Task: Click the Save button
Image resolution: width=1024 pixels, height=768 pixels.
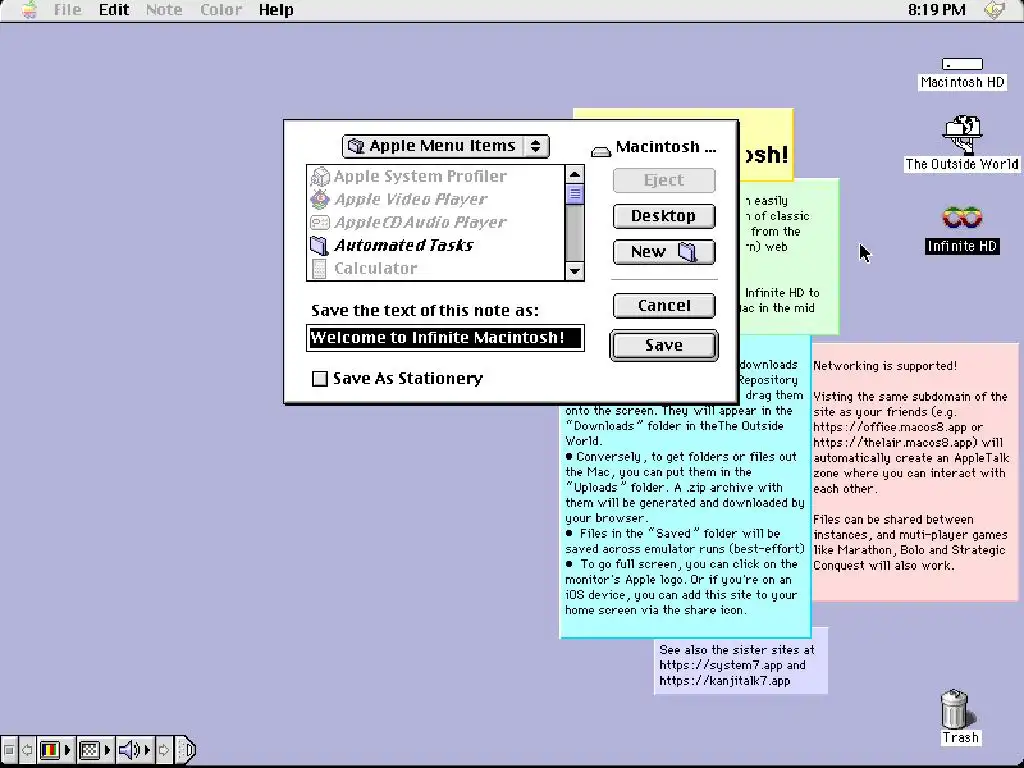Action: (664, 345)
